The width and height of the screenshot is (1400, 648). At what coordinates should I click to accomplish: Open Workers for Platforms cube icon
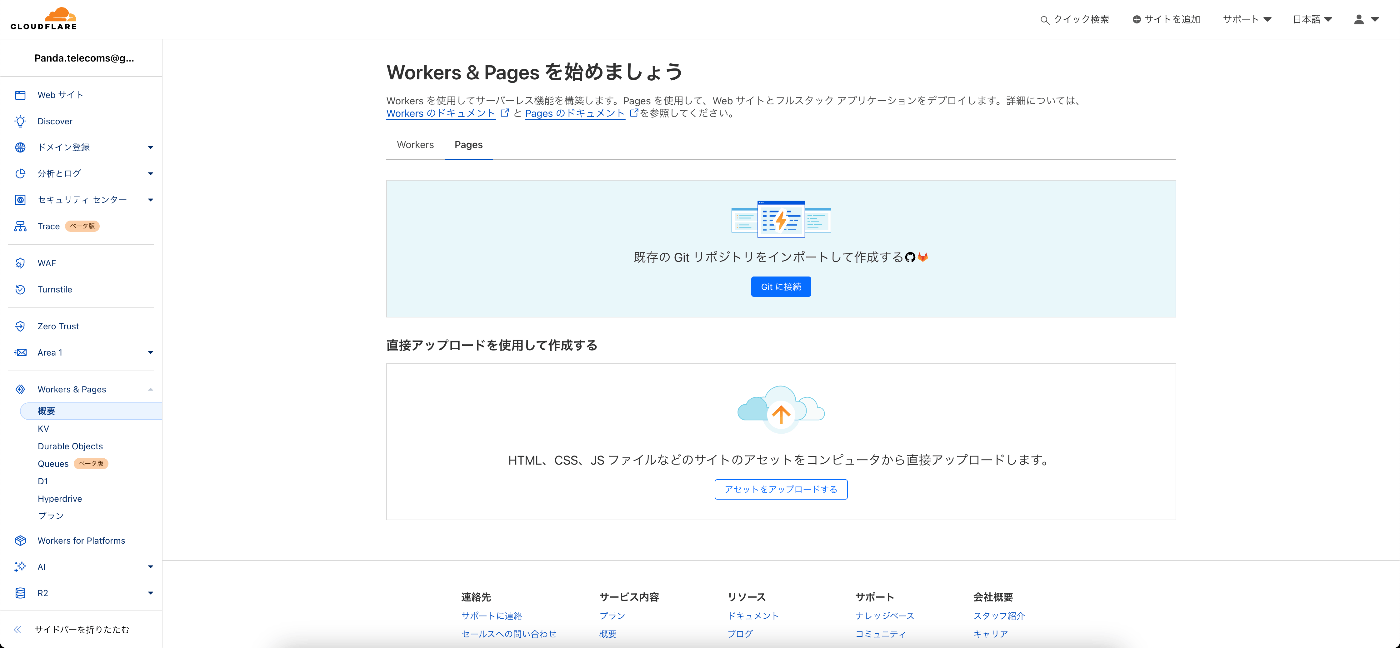point(20,541)
